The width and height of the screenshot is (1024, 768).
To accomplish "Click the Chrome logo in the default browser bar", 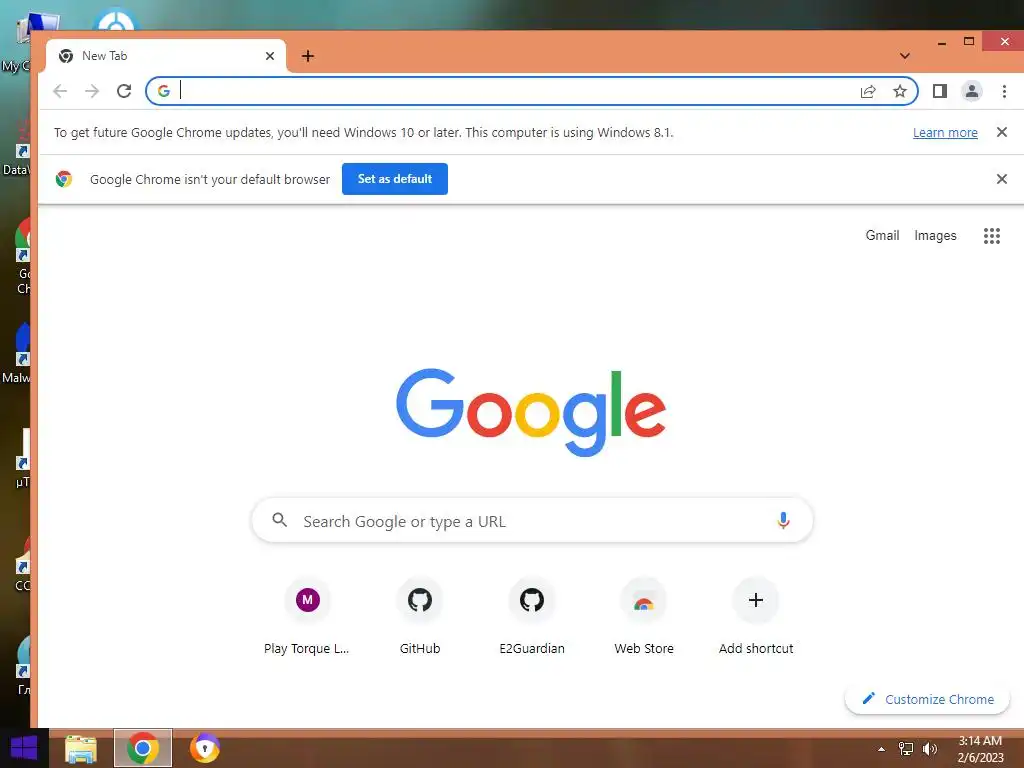I will [x=64, y=179].
